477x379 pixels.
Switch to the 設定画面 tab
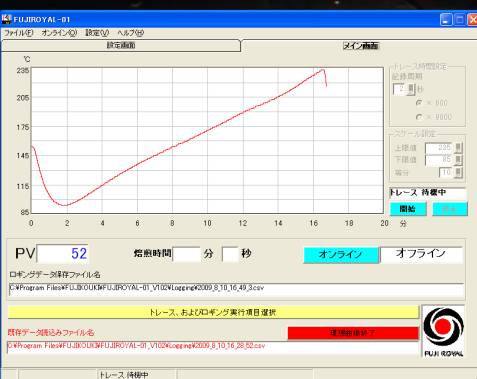click(121, 45)
